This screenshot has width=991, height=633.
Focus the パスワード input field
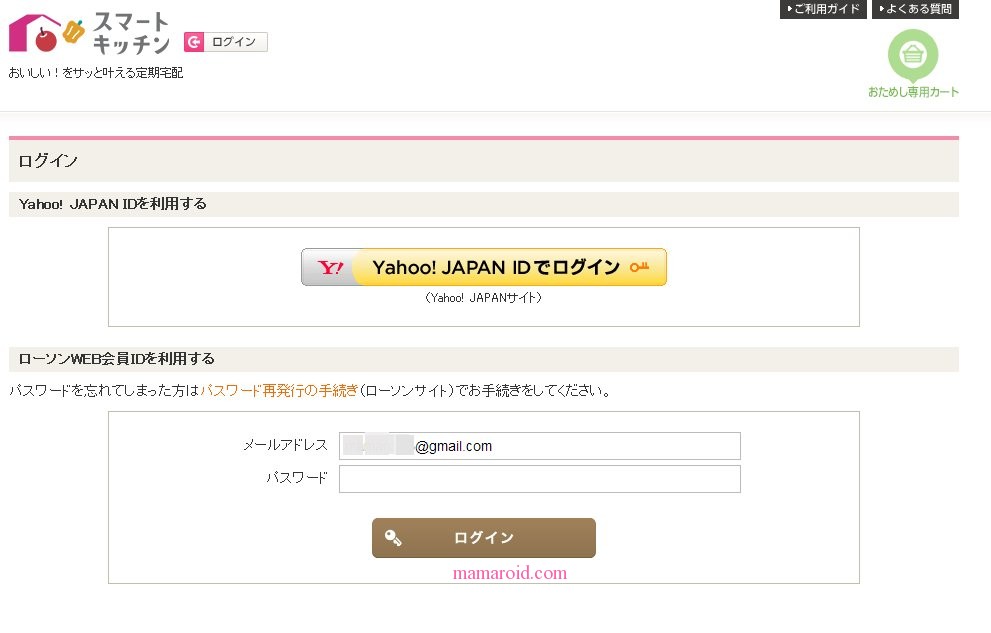(x=539, y=479)
